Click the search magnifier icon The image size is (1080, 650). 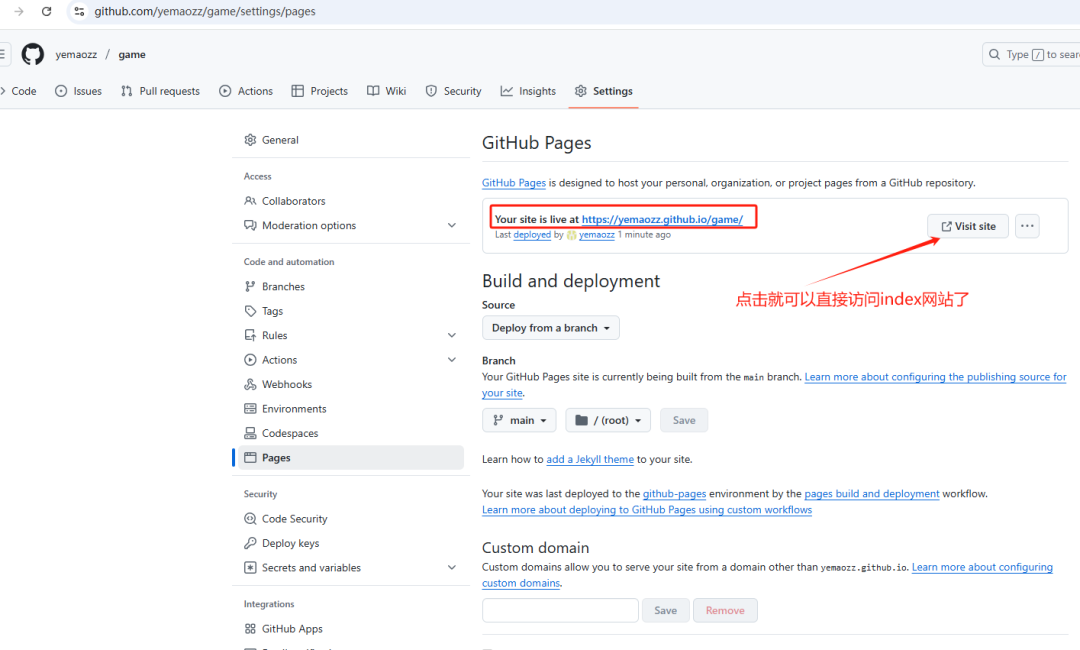pyautogui.click(x=994, y=54)
